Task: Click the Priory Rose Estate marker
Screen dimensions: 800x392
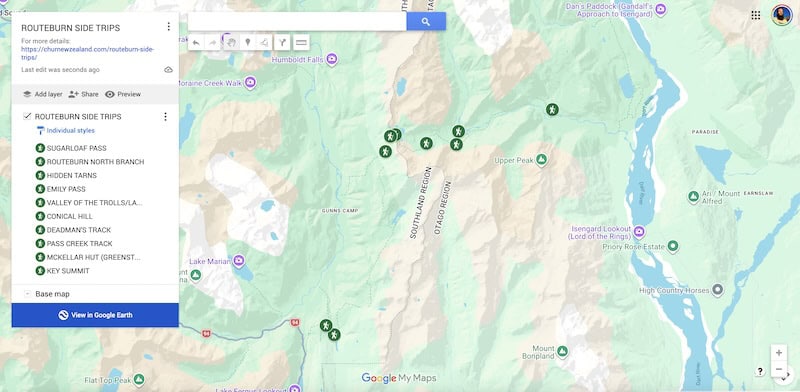Action: pos(673,247)
